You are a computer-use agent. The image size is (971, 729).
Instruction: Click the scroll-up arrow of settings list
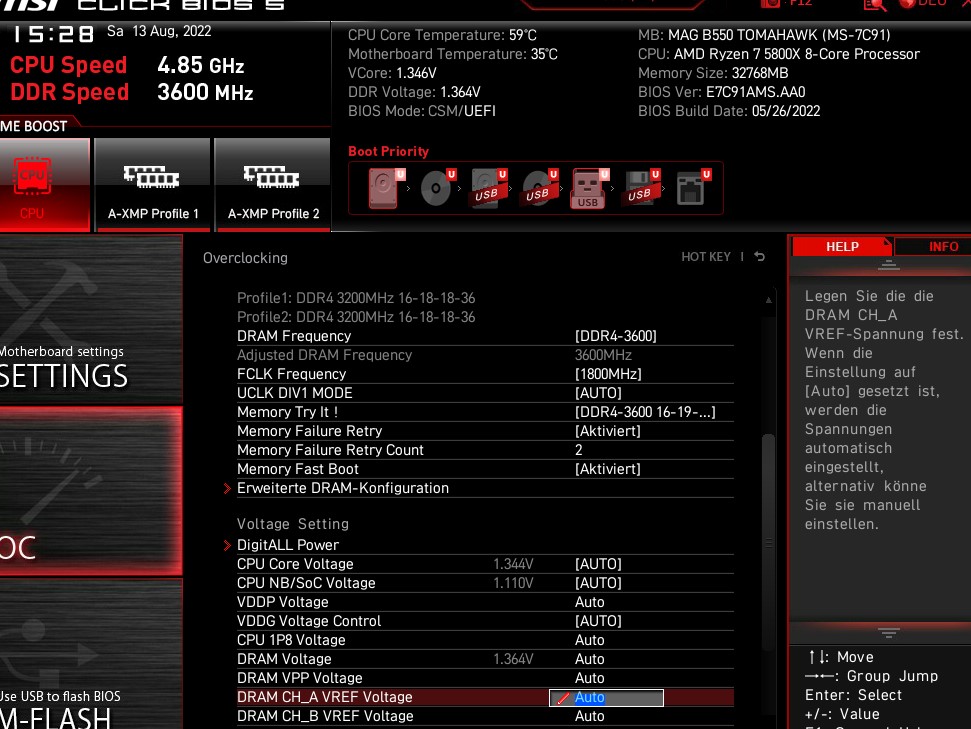[x=769, y=300]
